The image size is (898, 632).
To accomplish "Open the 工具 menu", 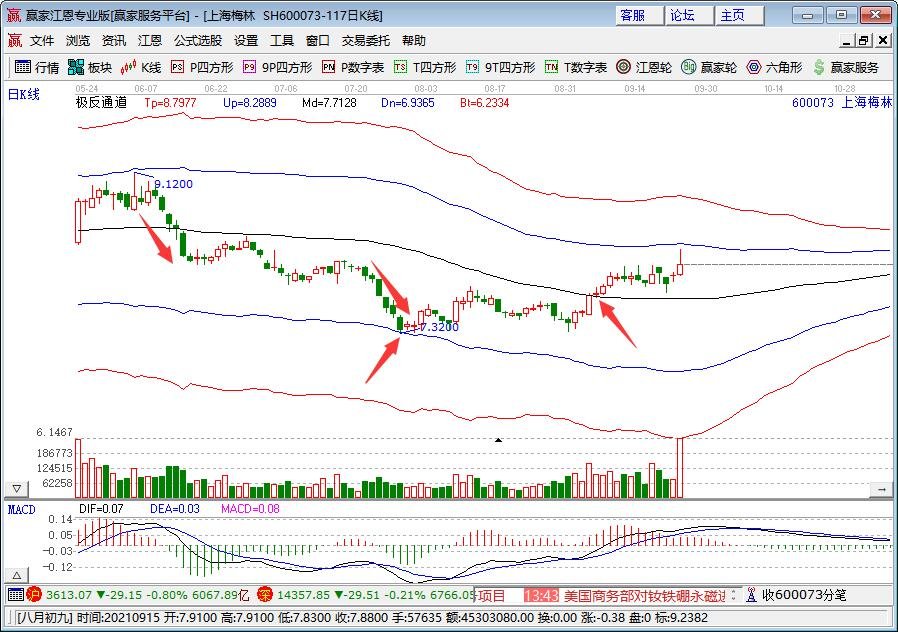I will (x=282, y=41).
